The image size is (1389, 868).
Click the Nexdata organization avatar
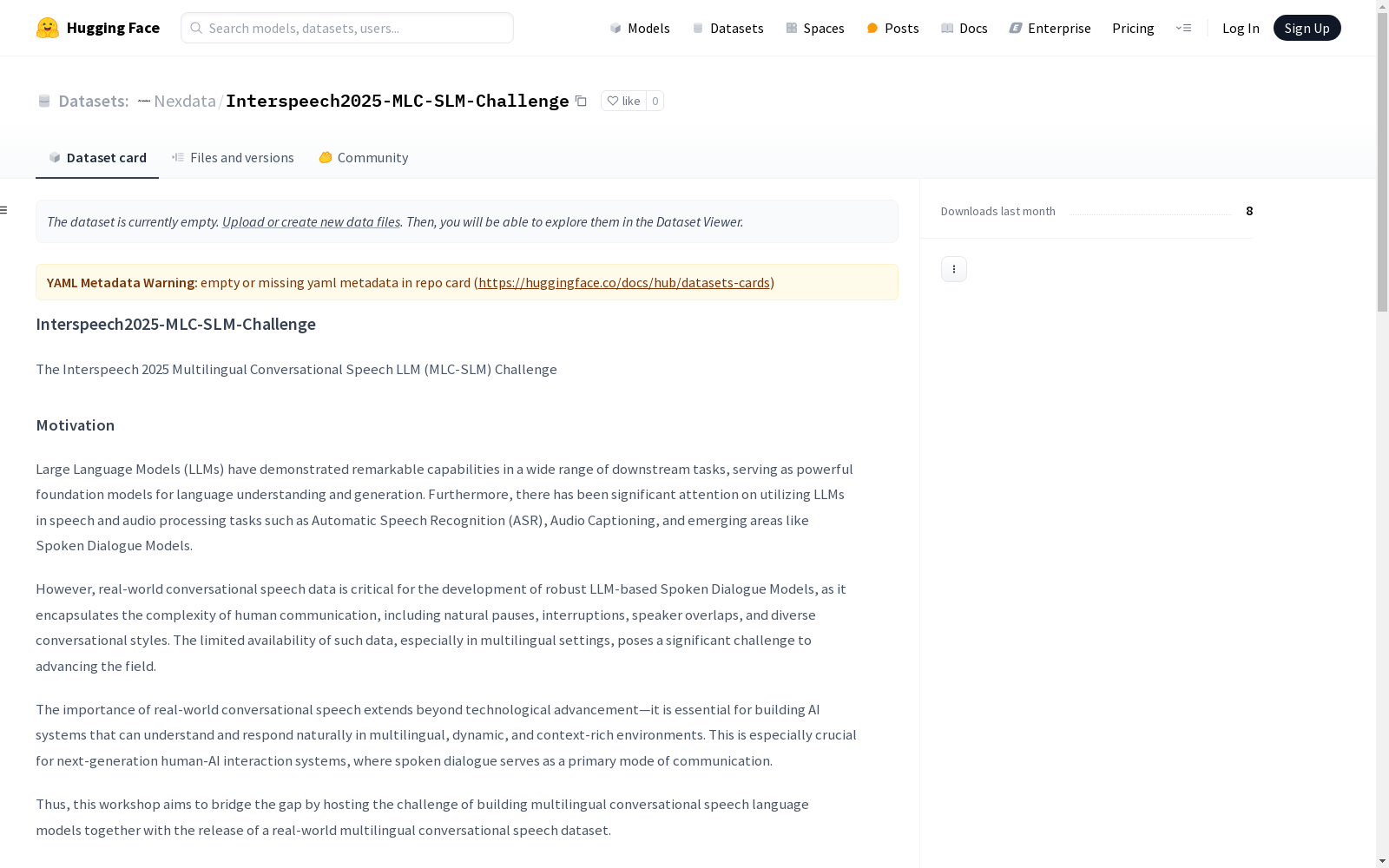(x=144, y=101)
